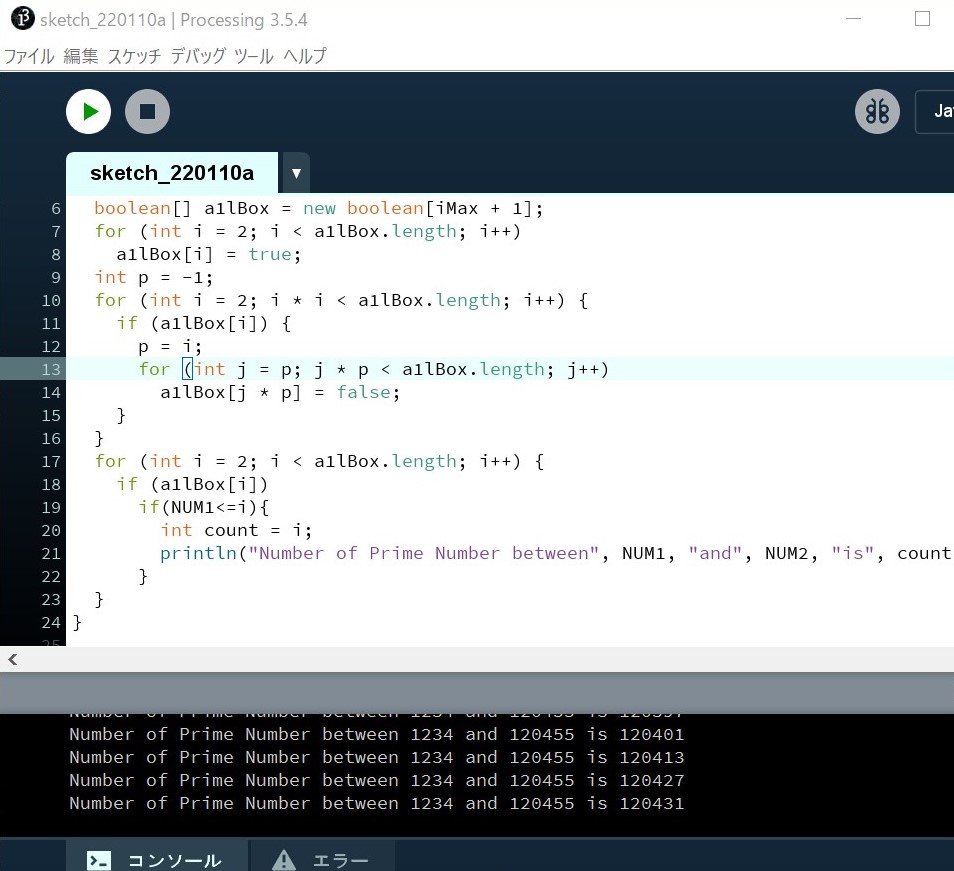Stop the running sketch
The height and width of the screenshot is (871, 954).
click(147, 111)
